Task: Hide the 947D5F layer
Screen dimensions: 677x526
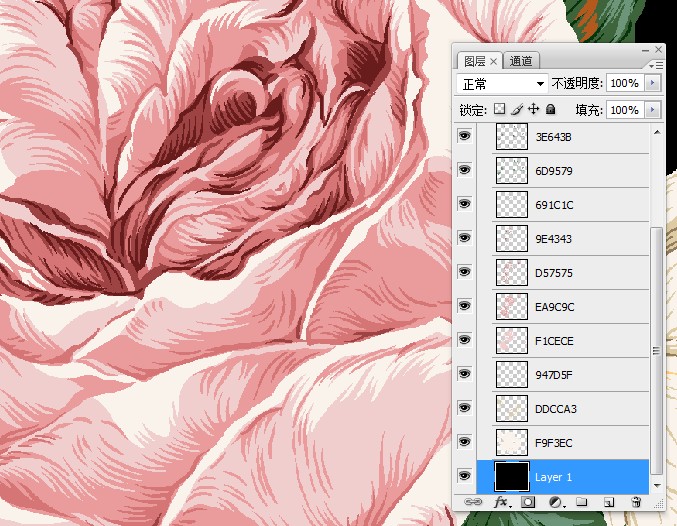Action: coord(465,374)
